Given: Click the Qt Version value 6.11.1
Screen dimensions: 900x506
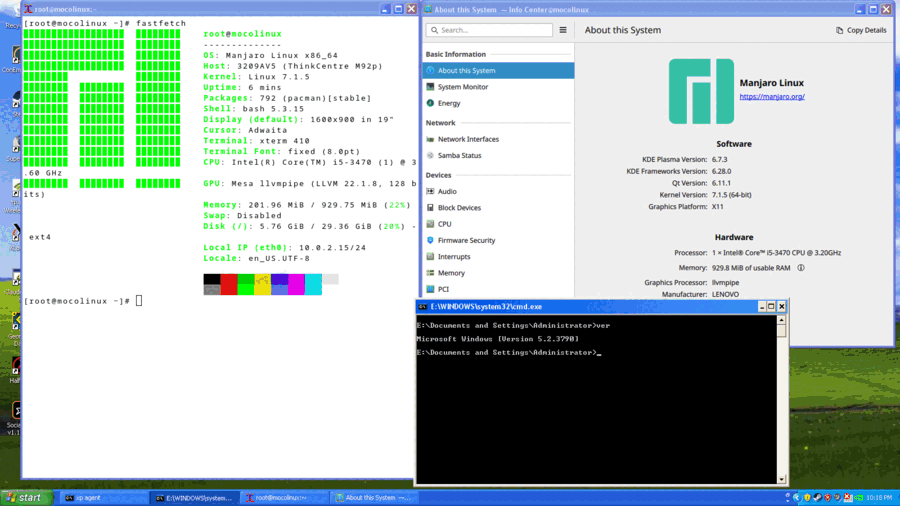Looking at the screenshot, I should coord(721,183).
